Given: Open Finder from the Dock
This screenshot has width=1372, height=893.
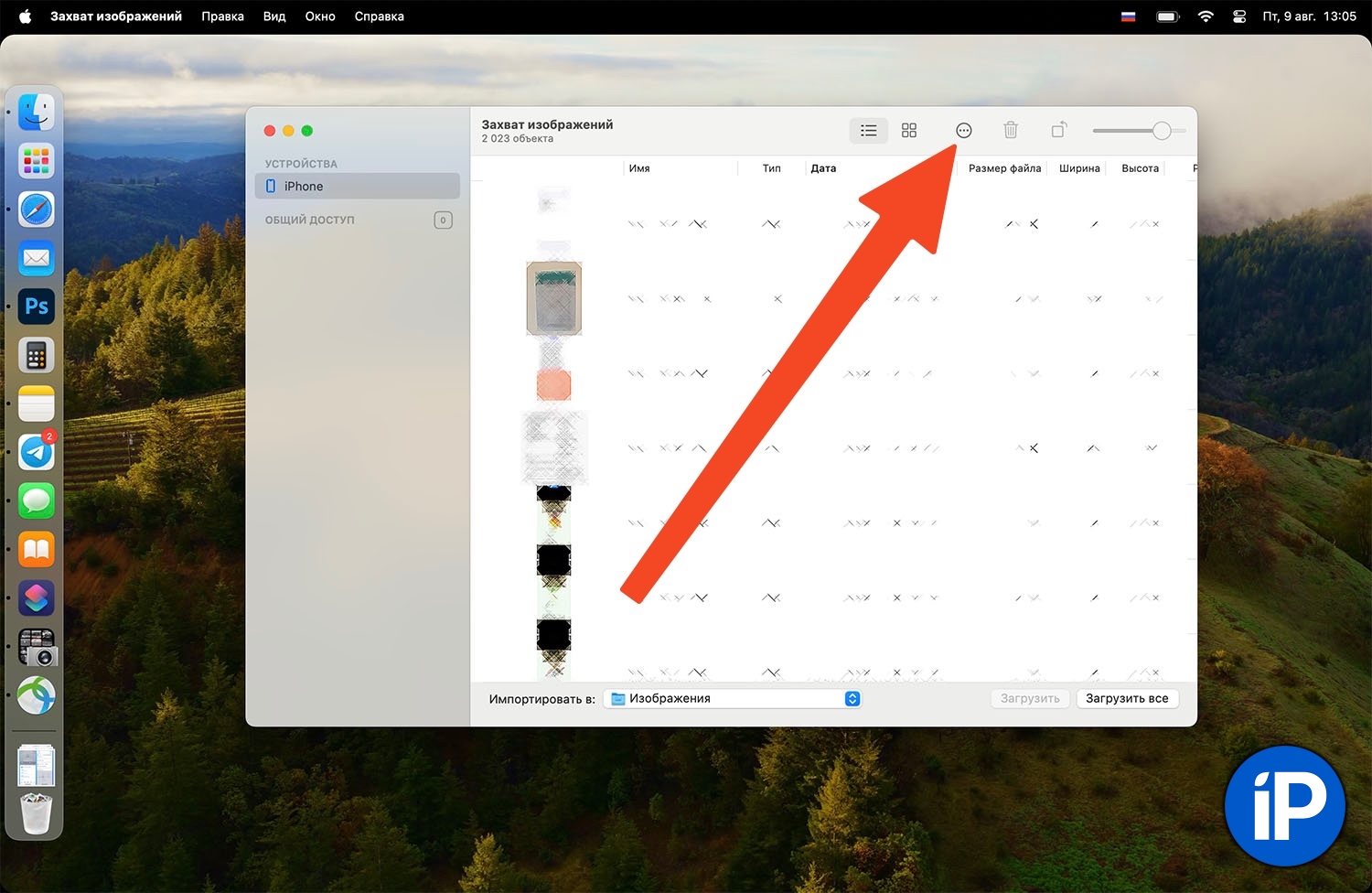Looking at the screenshot, I should point(37,113).
